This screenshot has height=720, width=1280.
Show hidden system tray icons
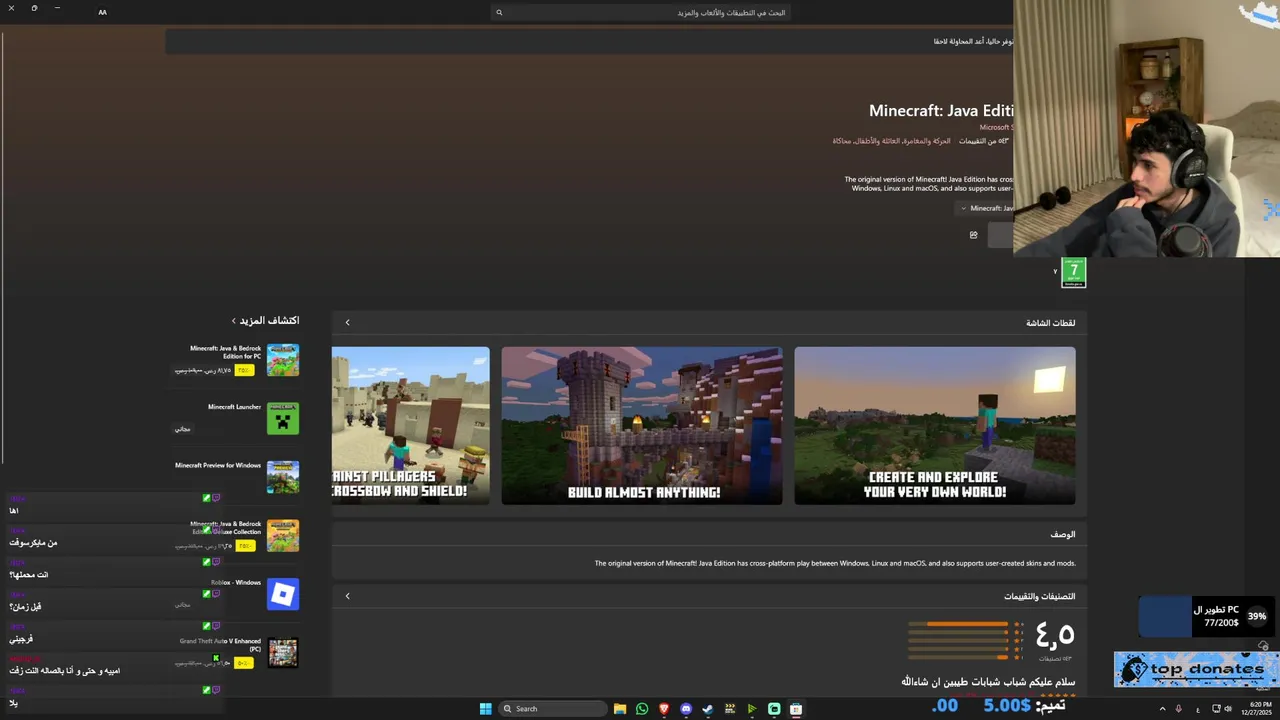[1162, 709]
